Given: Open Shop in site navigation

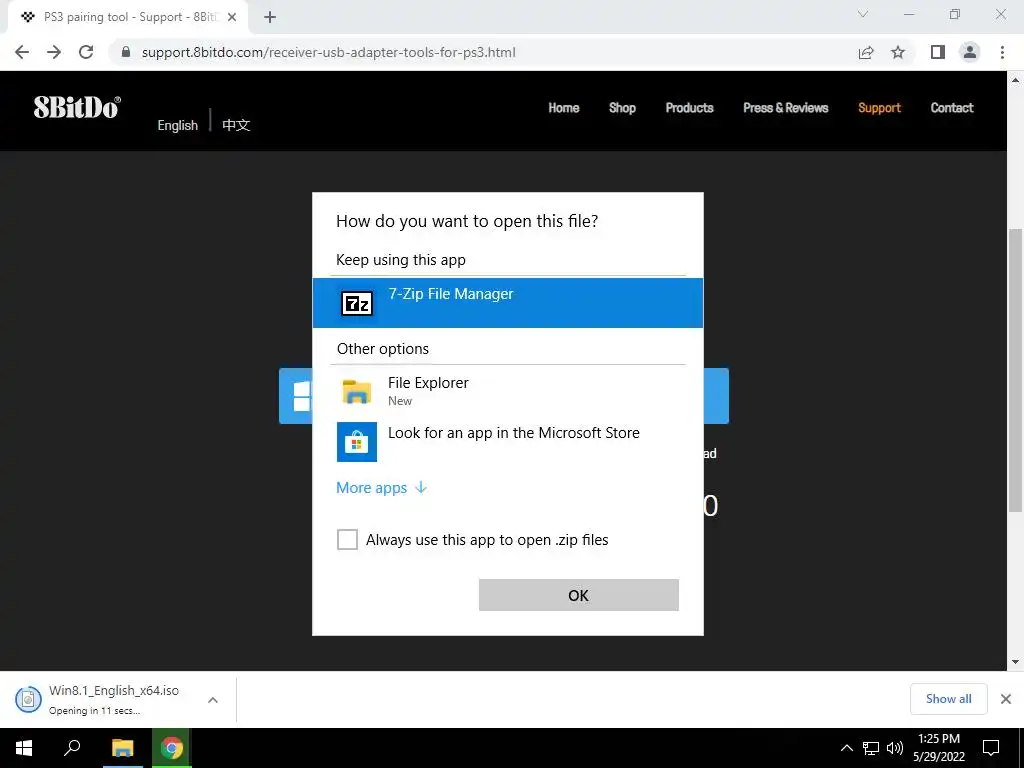Looking at the screenshot, I should pyautogui.click(x=622, y=108).
